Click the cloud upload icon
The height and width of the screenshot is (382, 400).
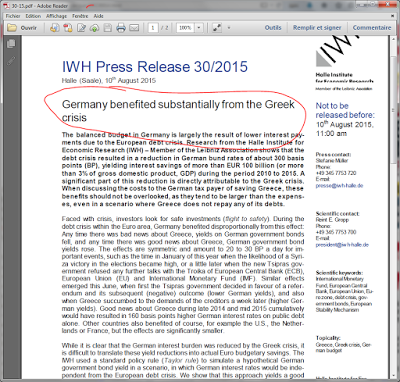pos(94,28)
